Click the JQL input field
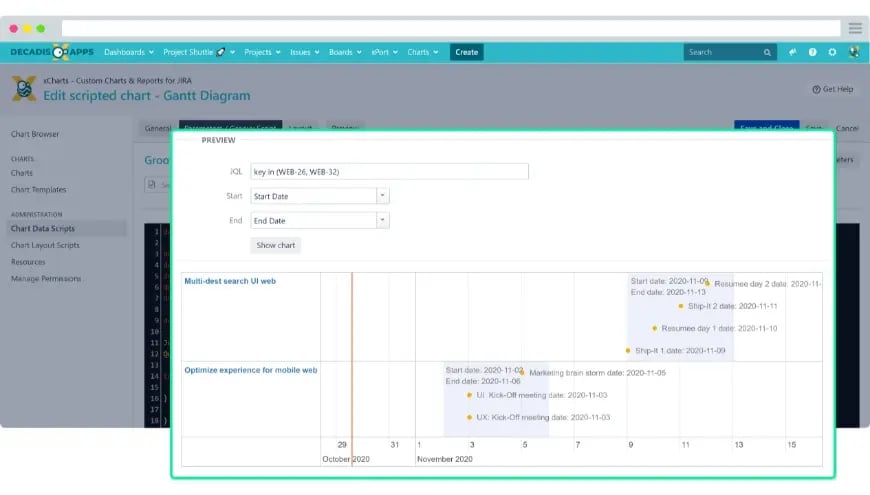870x495 pixels. tap(390, 171)
